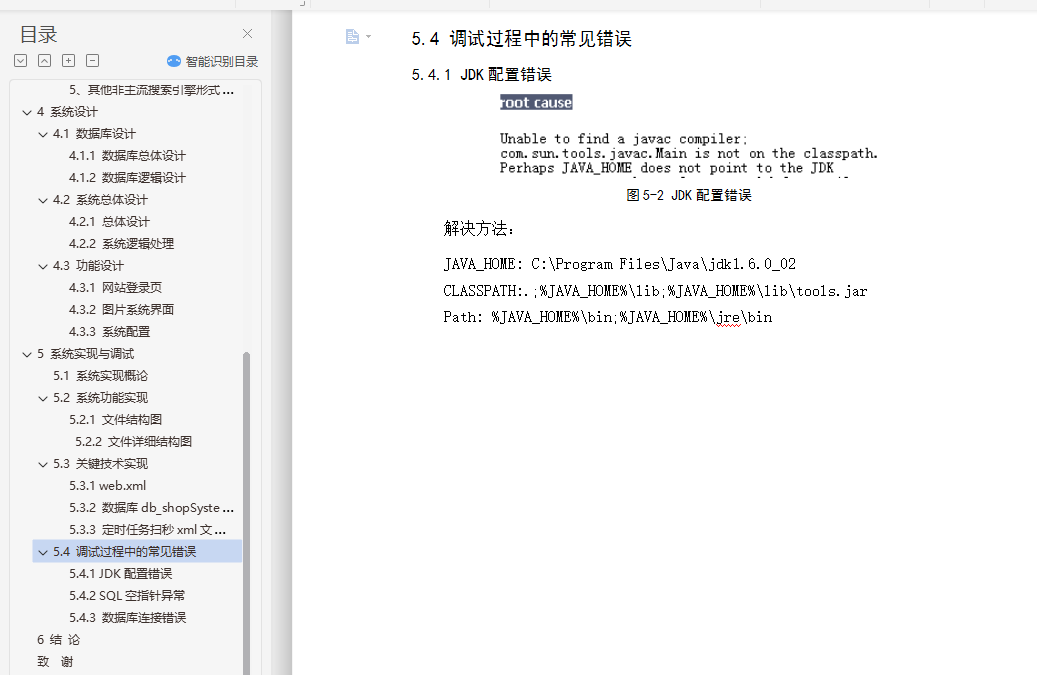Jump to '6 结 论' section
Viewport: 1037px width, 675px height.
click(x=58, y=639)
